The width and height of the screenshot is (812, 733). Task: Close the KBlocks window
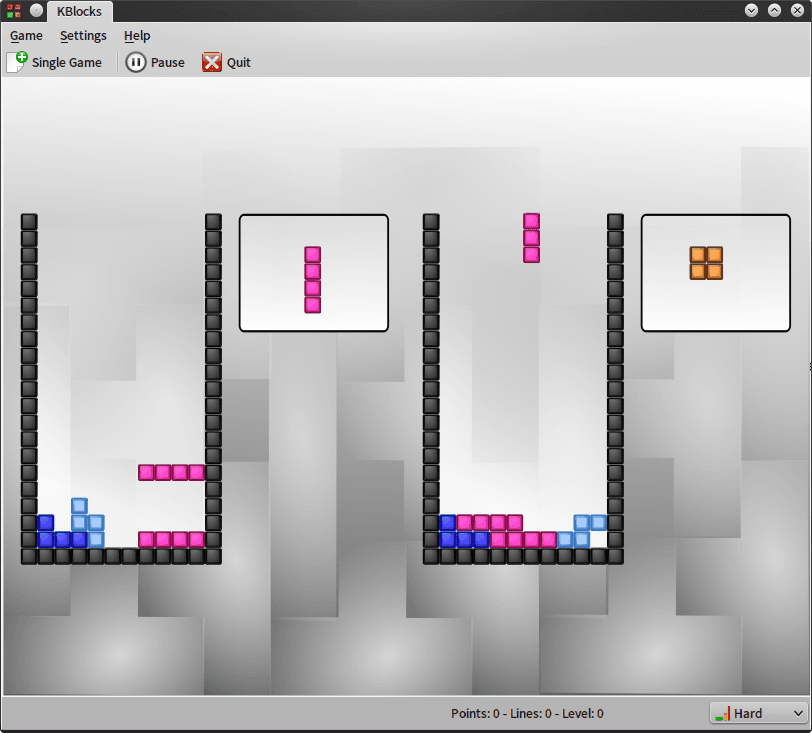798,10
